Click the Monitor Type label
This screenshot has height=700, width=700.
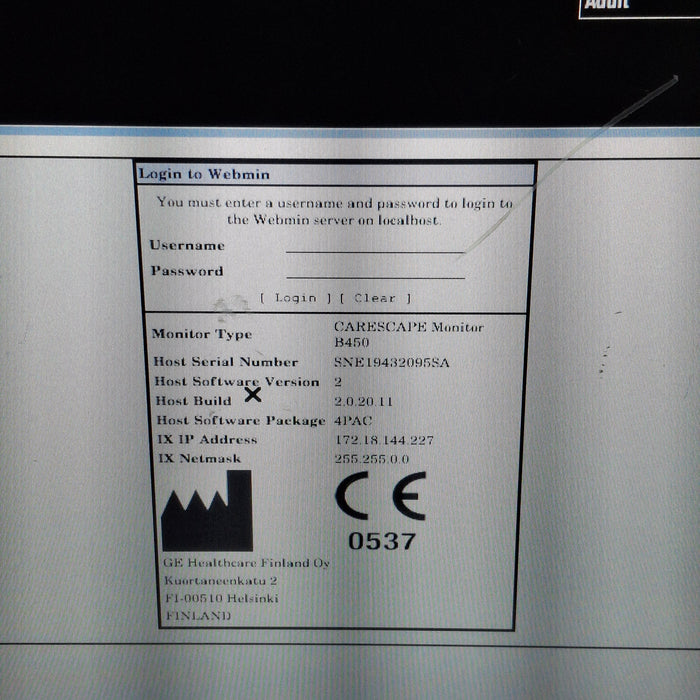point(202,334)
